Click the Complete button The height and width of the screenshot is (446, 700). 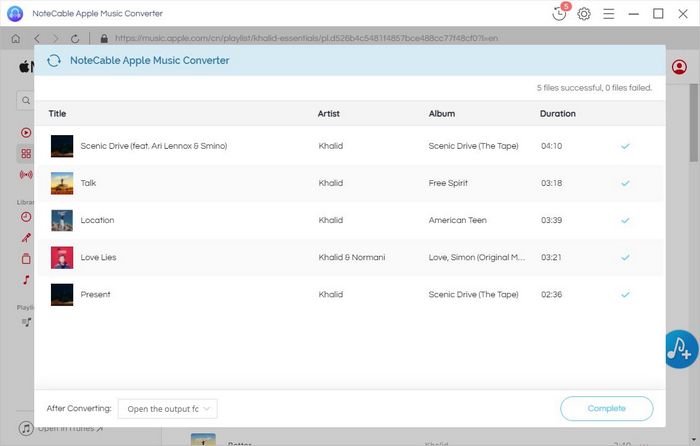tap(606, 408)
